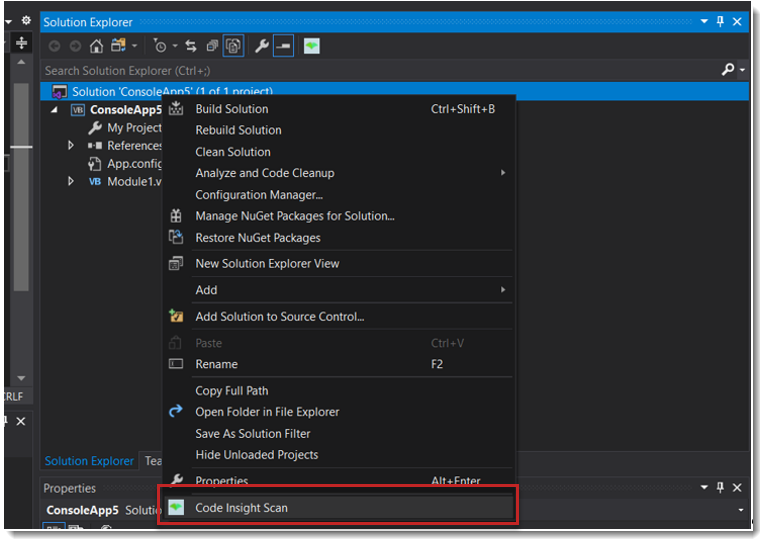Screen dimensions: 760x539
Task: Switch to the Solution Explorer bottom tab
Action: pyautogui.click(x=89, y=461)
